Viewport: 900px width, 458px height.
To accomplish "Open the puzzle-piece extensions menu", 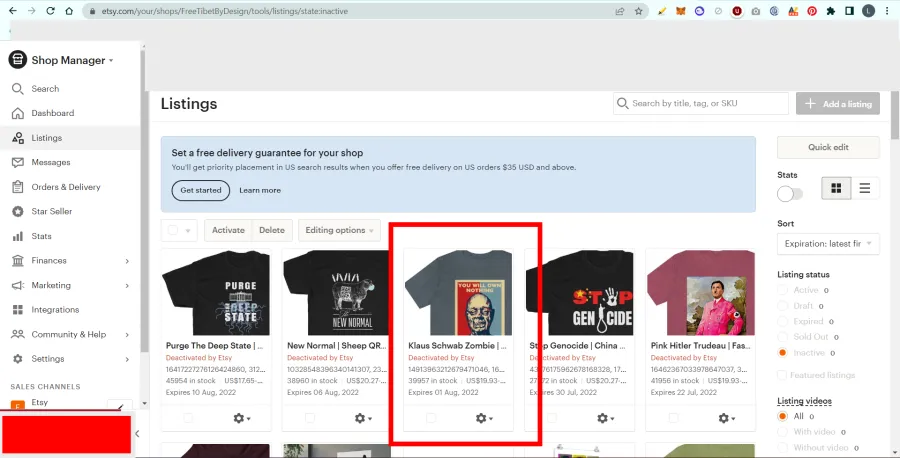I will pos(831,11).
